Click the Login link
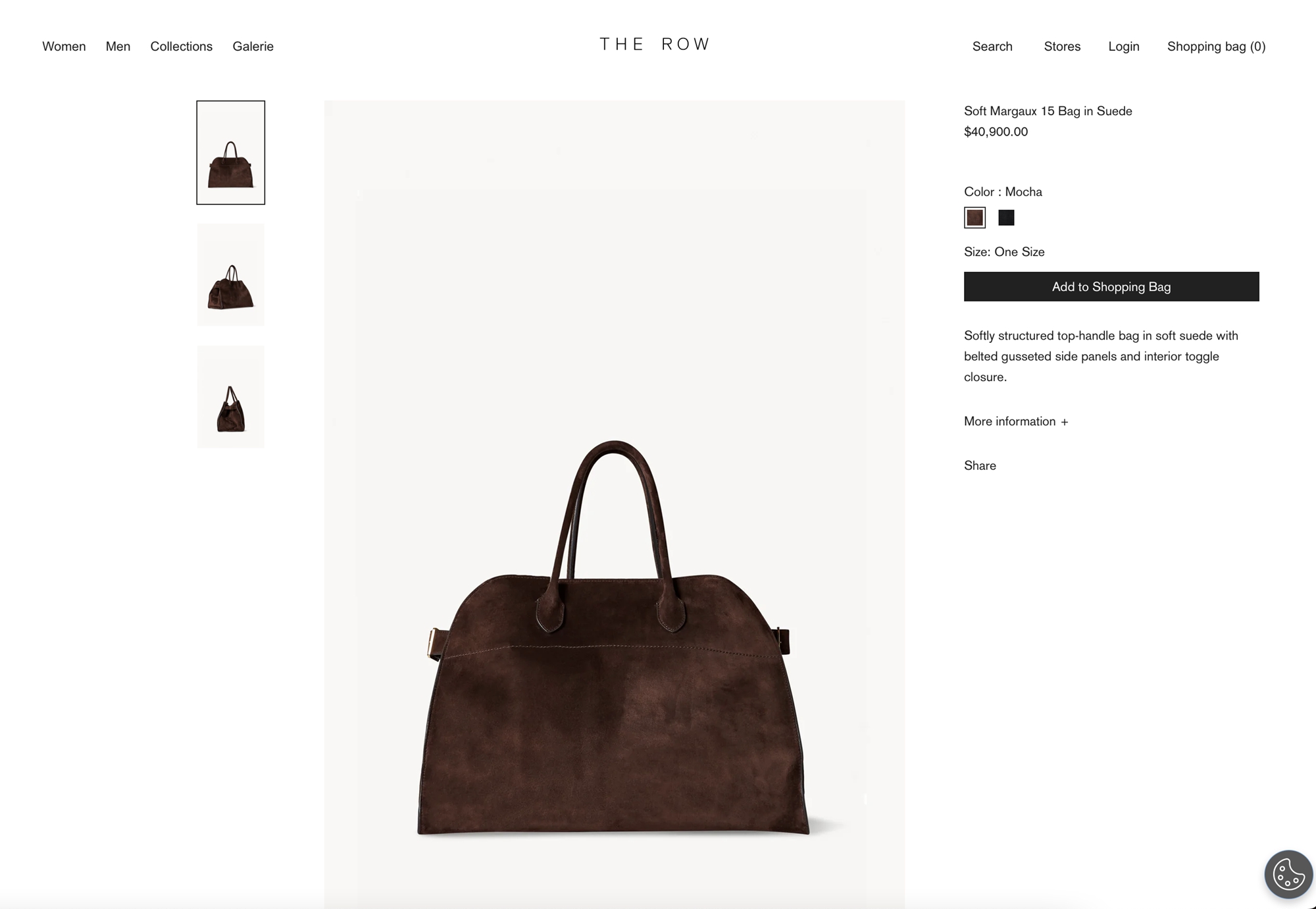1316x909 pixels. coord(1123,46)
